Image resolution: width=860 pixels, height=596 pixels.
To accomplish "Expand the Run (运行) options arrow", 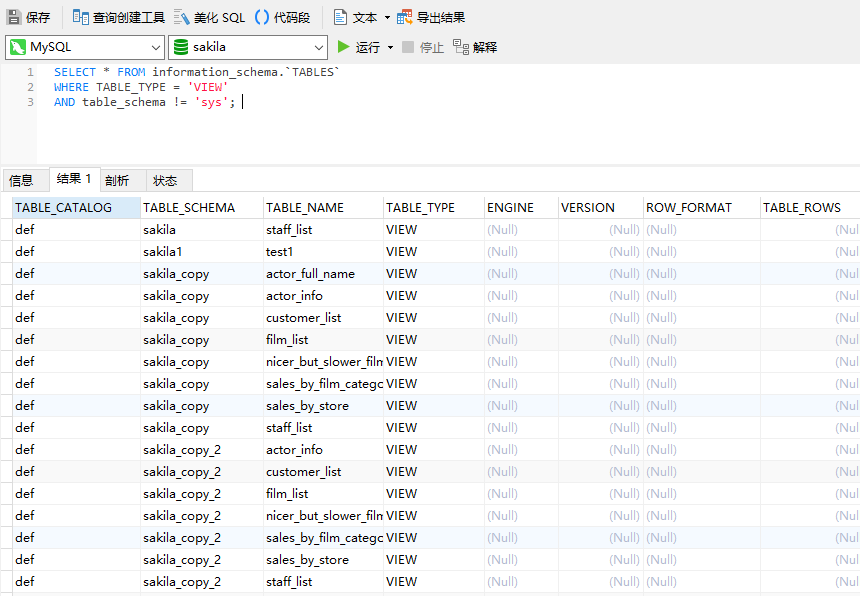I will pos(391,48).
